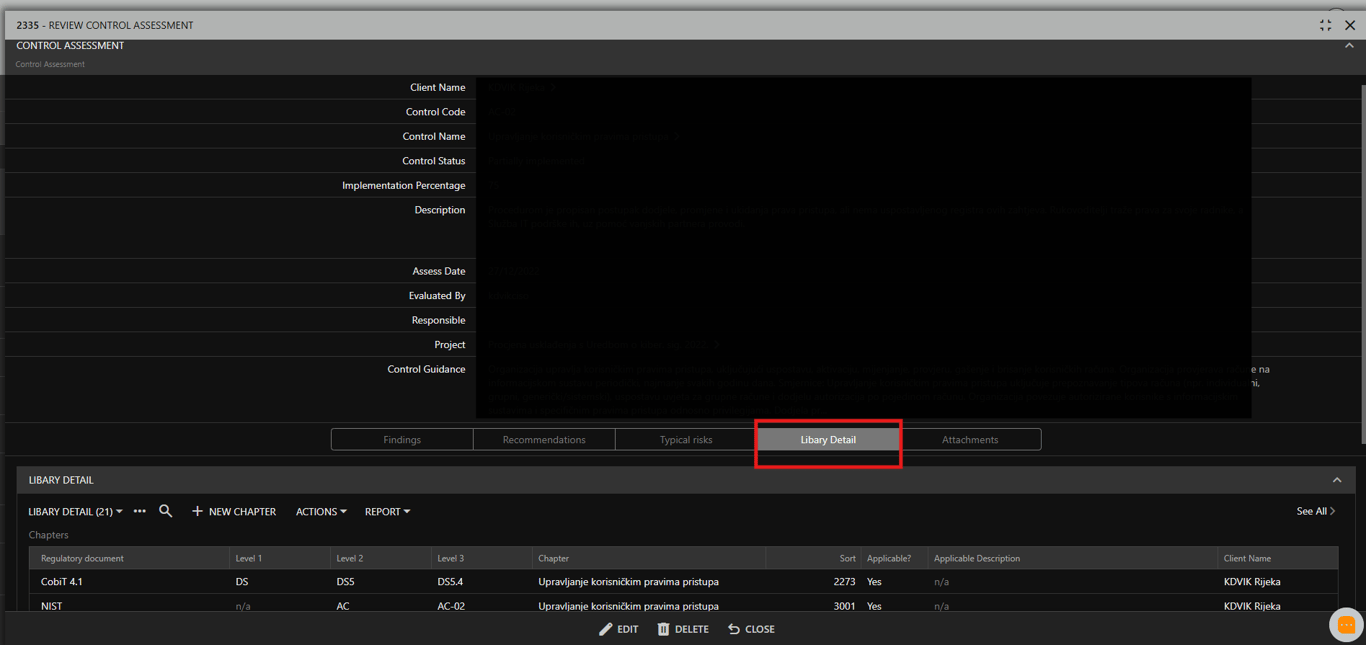
Task: Click the Edit pencil button
Action: (618, 629)
